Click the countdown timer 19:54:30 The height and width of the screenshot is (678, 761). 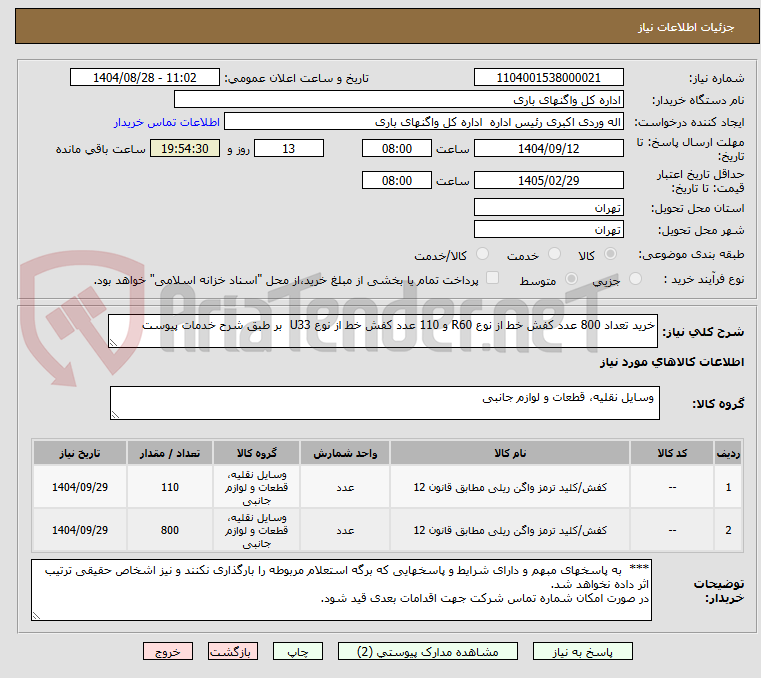(185, 148)
